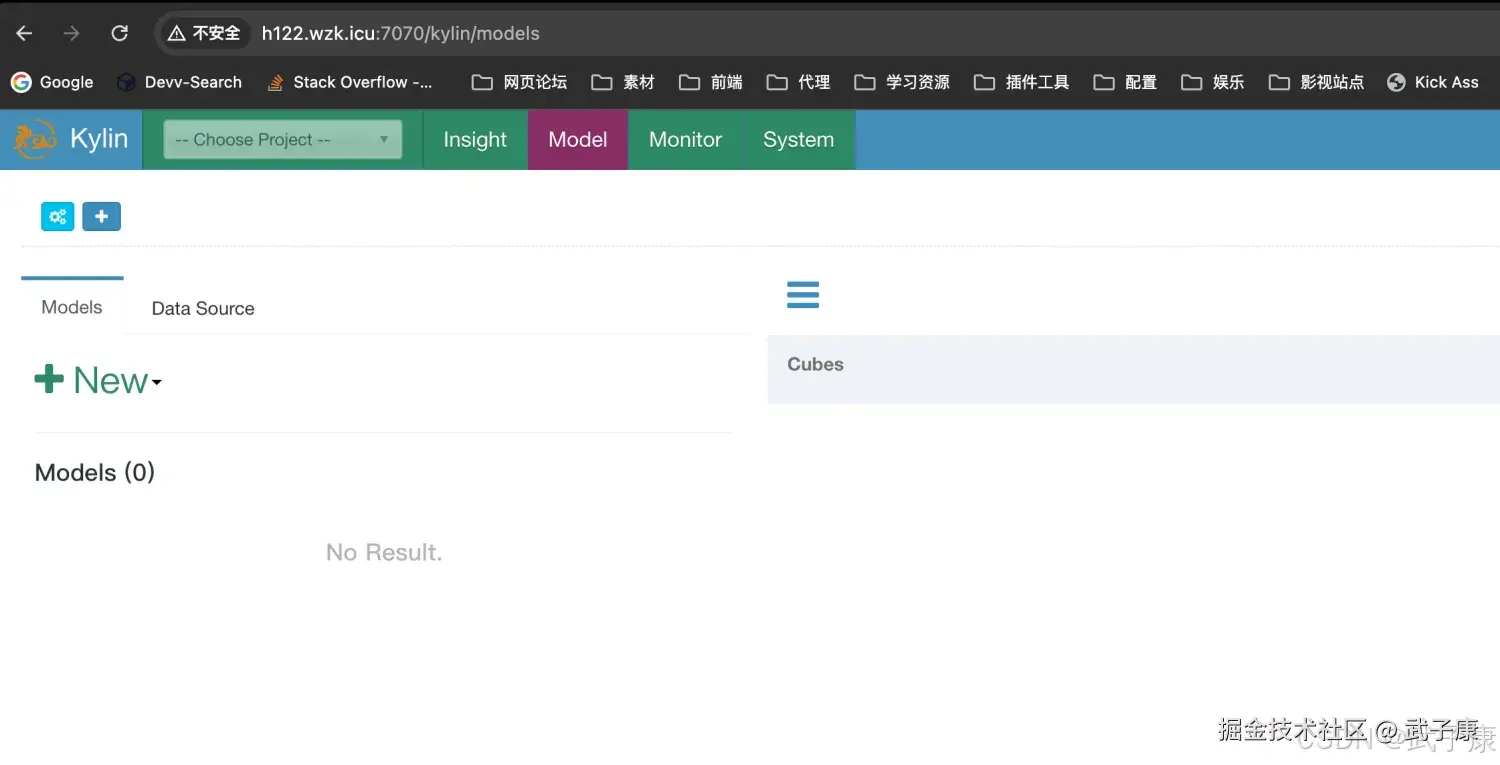Screen dimensions: 1500x765
Task: Switch to the Models tab
Action: (x=72, y=307)
